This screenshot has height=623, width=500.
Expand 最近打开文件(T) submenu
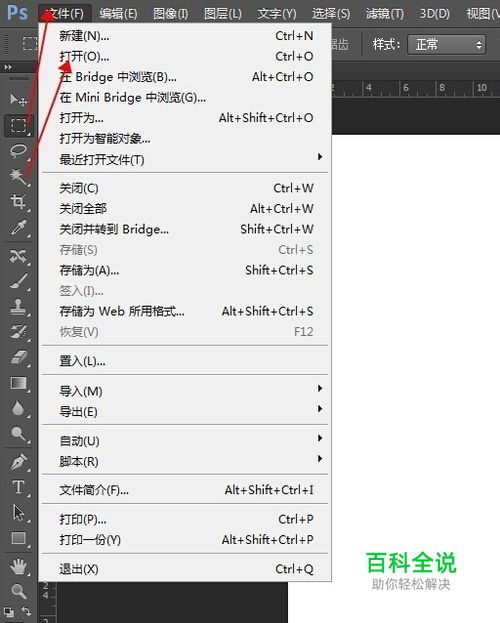(185, 159)
